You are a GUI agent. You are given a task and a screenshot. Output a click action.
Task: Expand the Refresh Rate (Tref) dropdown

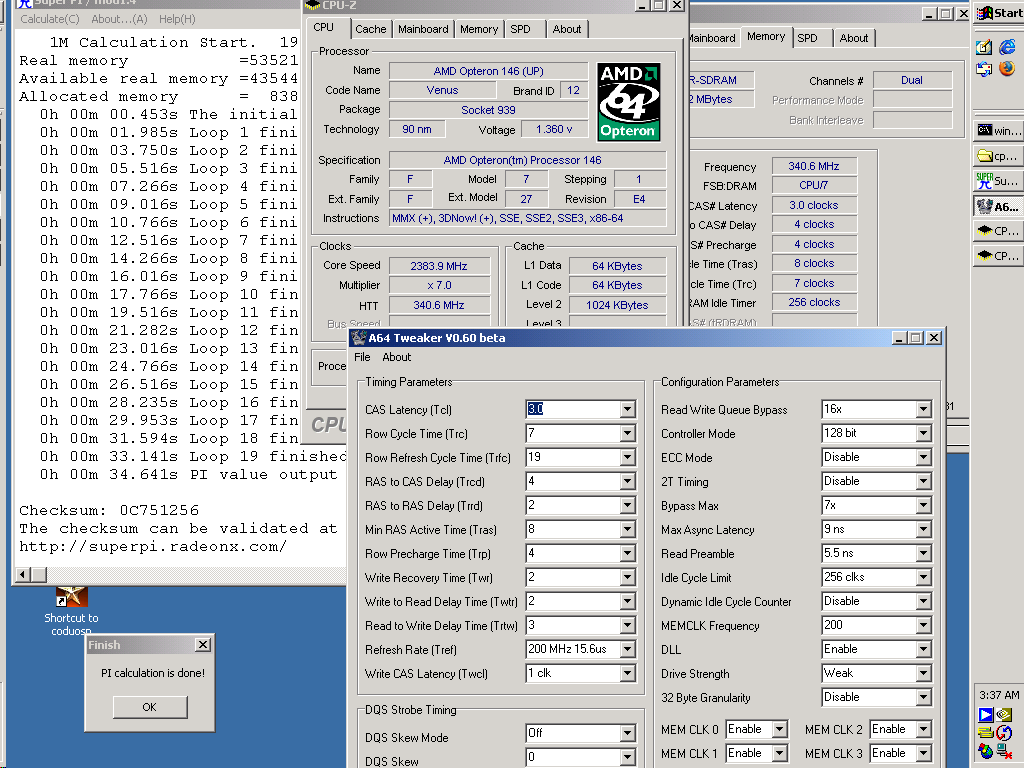coord(627,650)
